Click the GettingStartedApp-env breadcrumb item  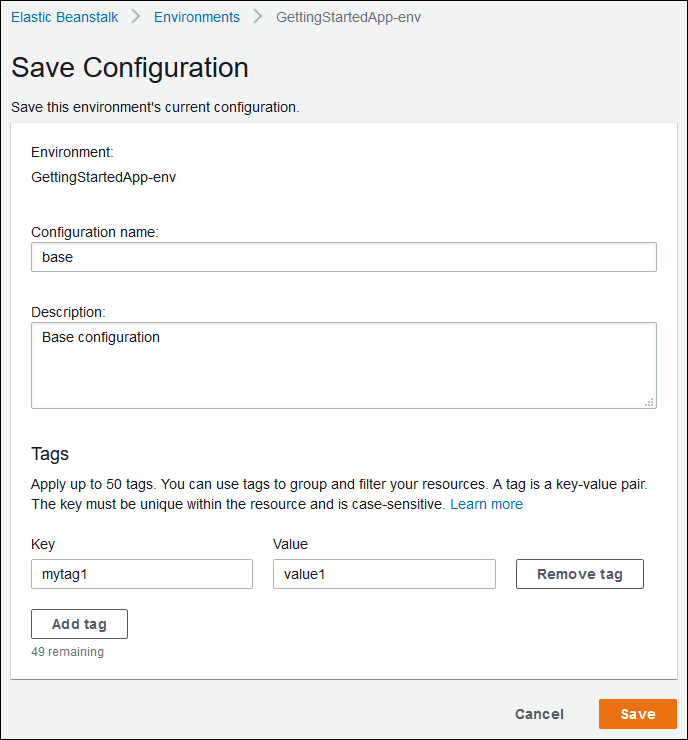tap(348, 17)
